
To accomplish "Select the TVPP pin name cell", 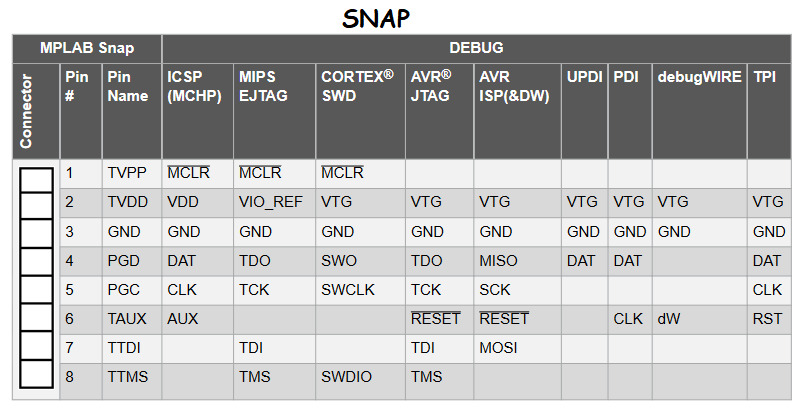I will coord(127,174).
